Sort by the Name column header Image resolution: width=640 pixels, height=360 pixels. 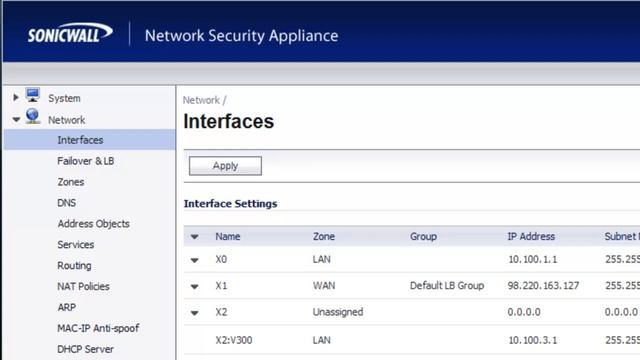point(228,236)
